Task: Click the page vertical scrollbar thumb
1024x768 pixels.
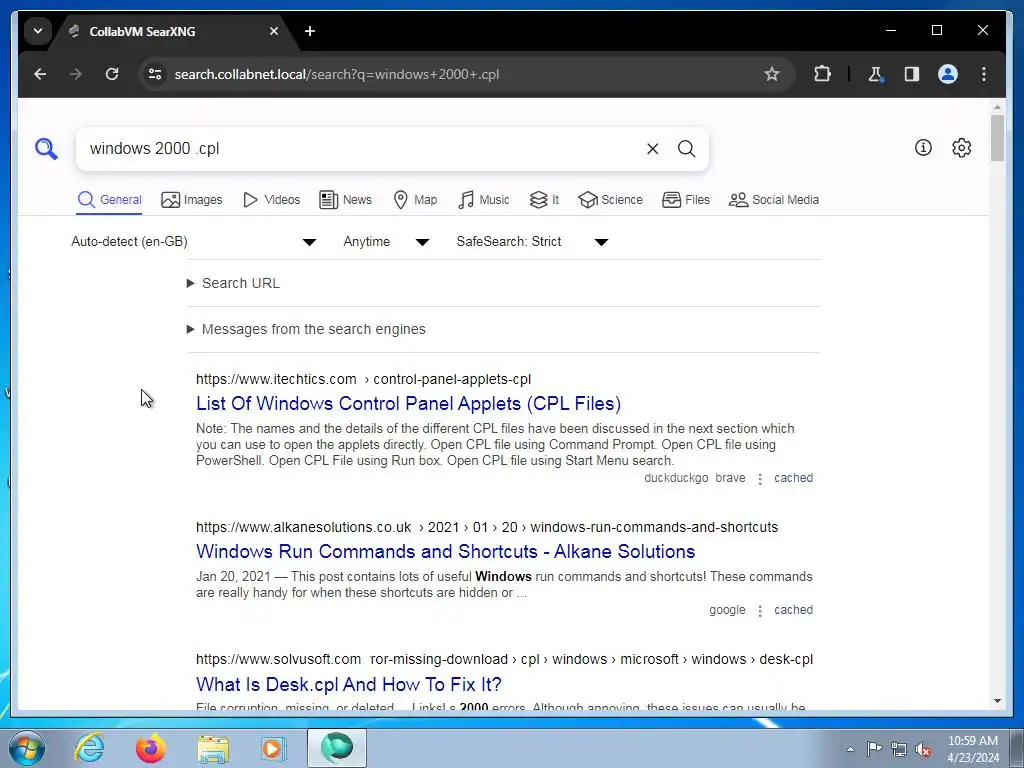Action: point(997,138)
